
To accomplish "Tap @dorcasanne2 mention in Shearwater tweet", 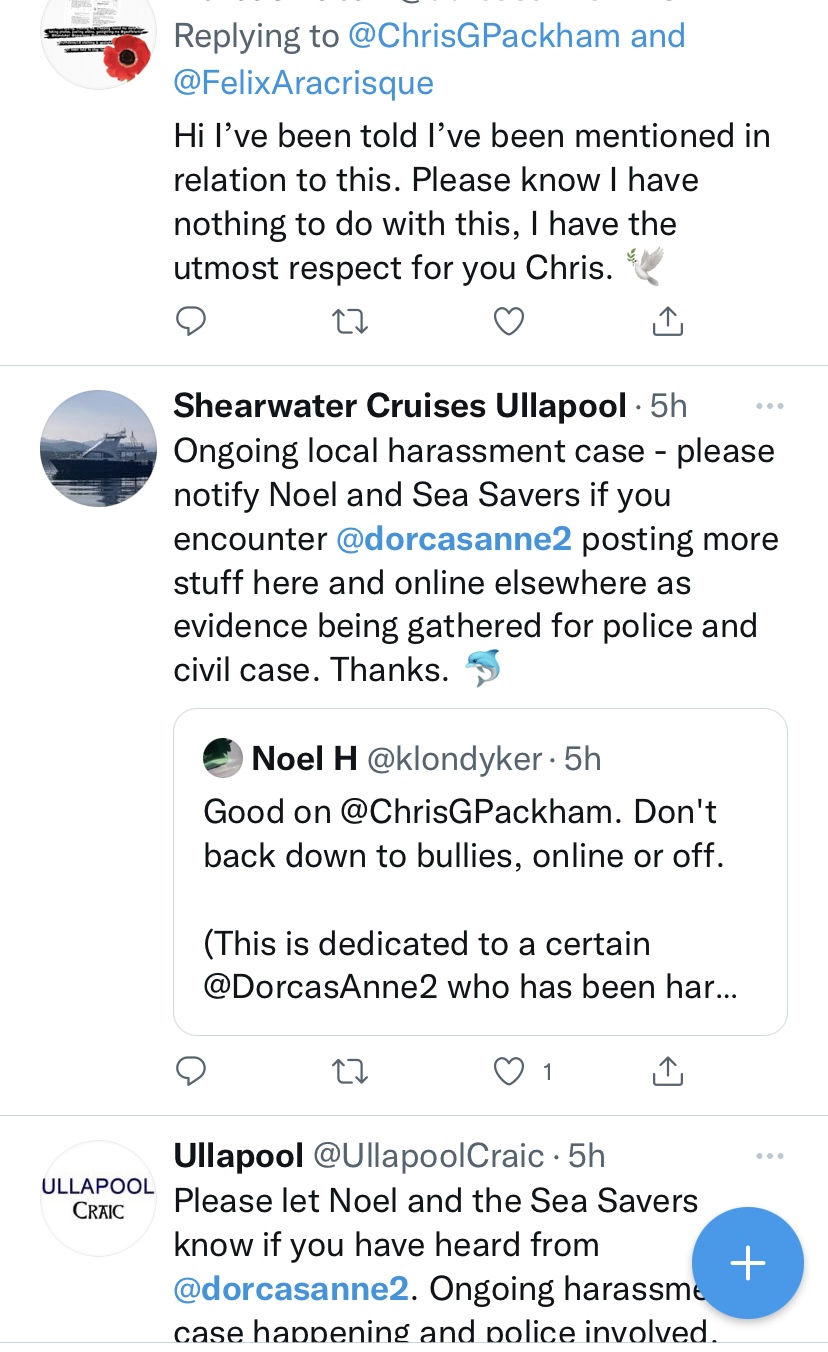I will click(454, 539).
